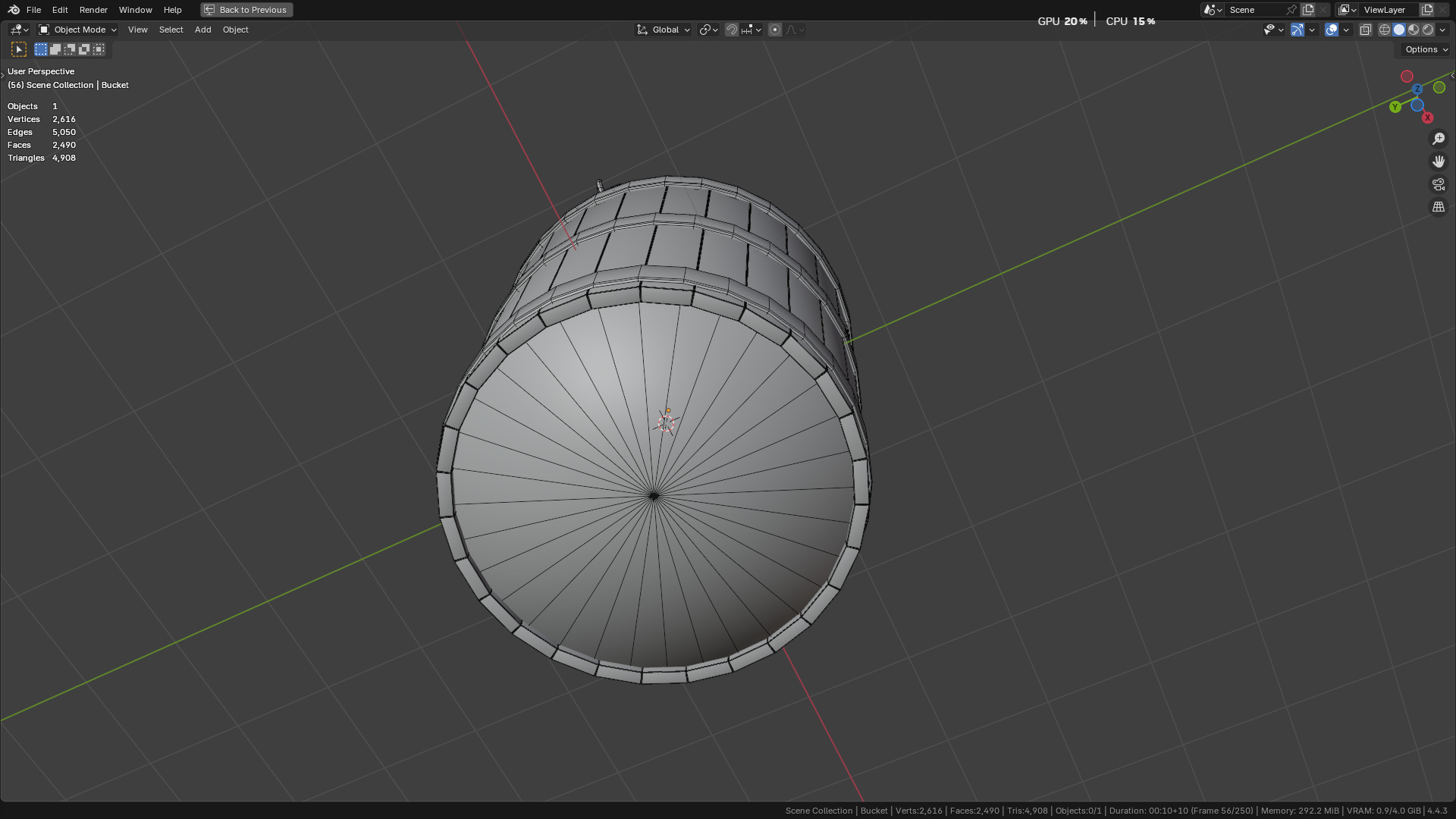
Task: Create a new scene copy icon
Action: click(1308, 10)
